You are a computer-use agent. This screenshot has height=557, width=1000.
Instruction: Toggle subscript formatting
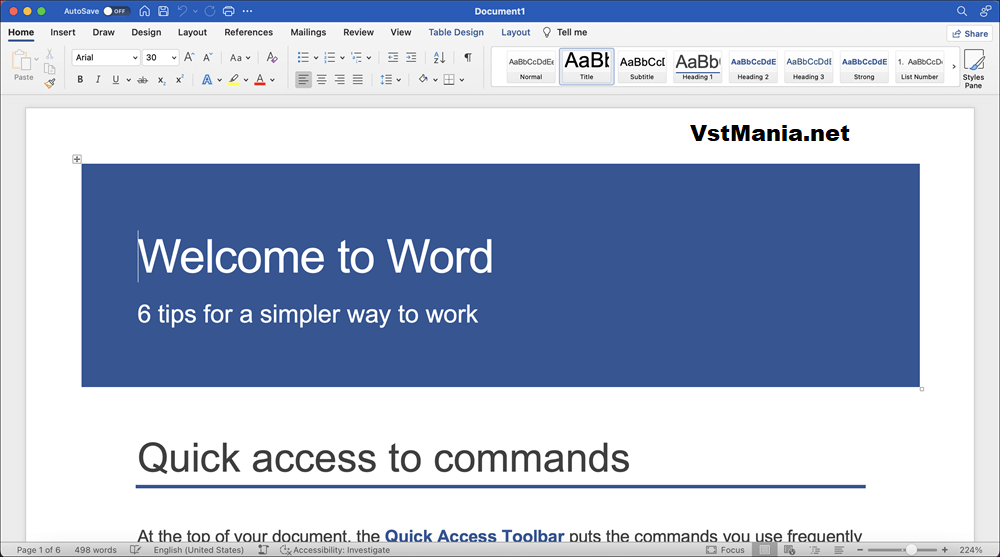point(161,80)
